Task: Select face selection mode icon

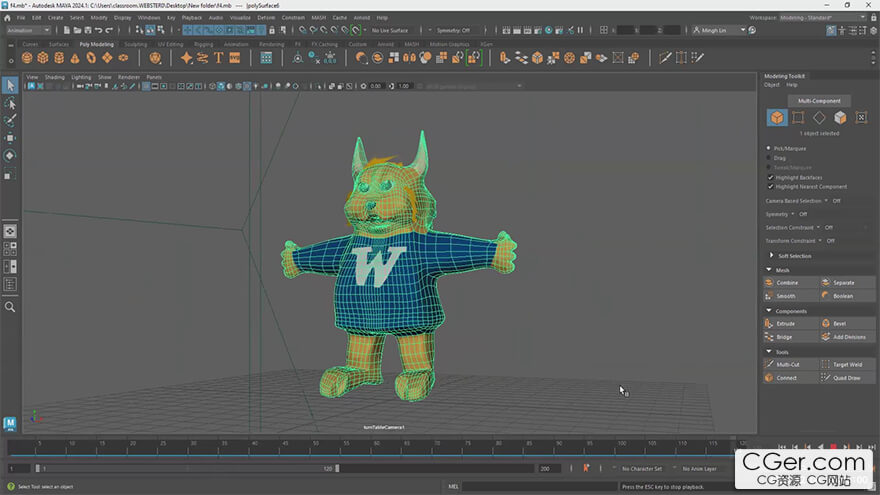Action: [840, 117]
